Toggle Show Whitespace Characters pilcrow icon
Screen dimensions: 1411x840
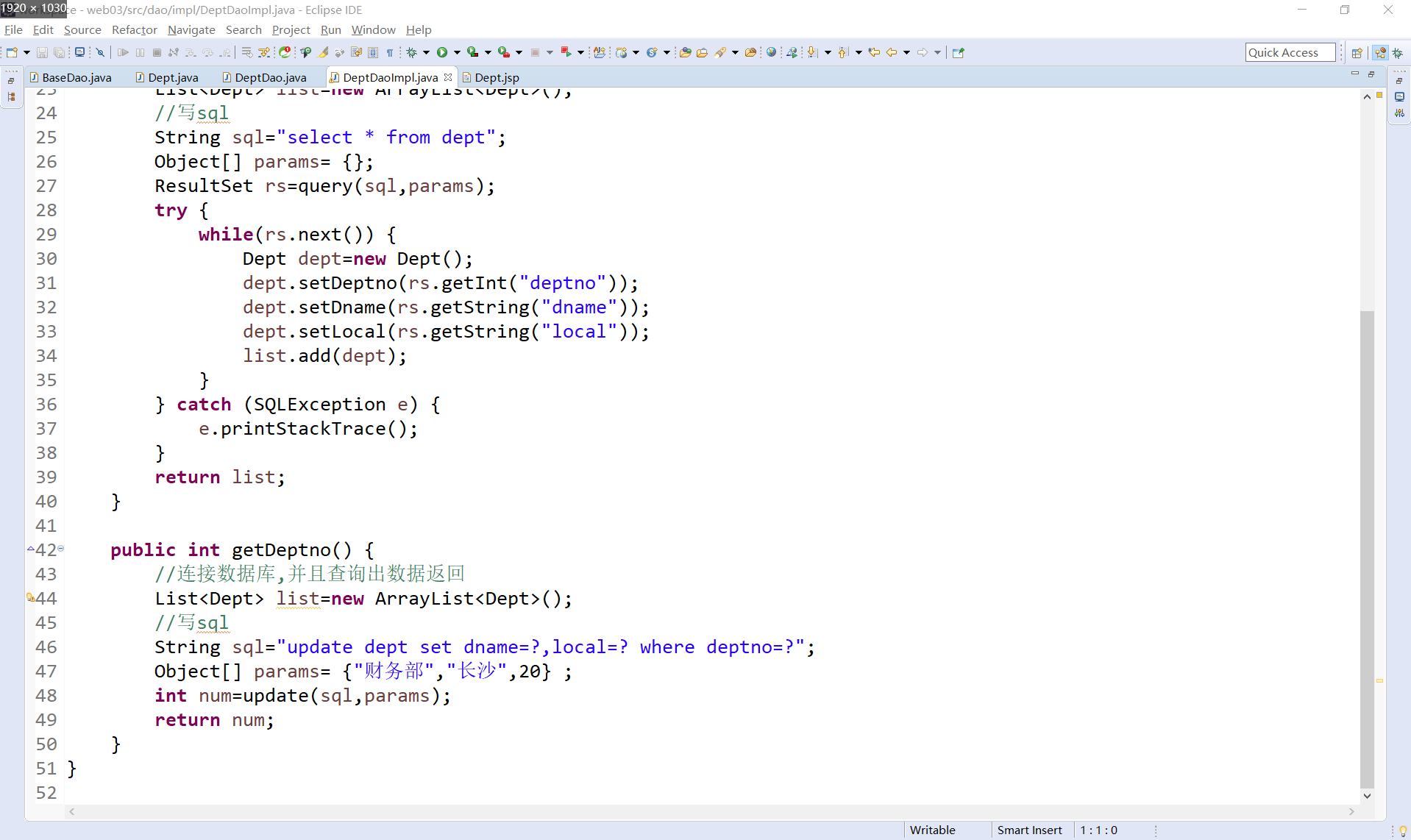coord(390,52)
